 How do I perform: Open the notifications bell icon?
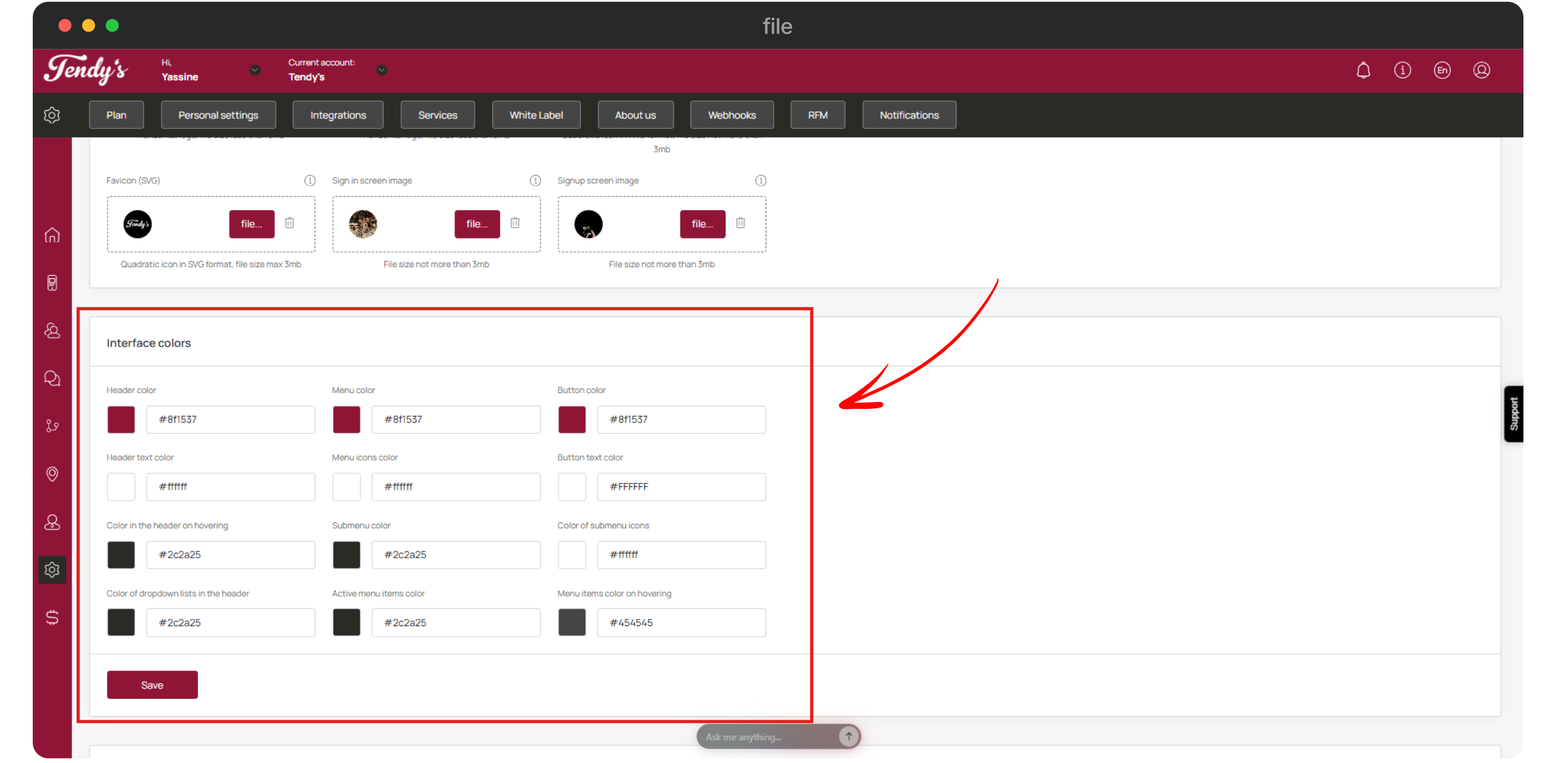tap(1363, 70)
